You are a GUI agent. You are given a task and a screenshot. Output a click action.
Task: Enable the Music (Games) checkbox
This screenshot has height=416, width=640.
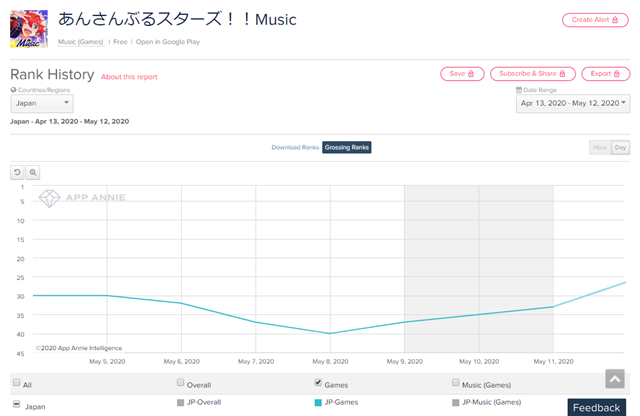456,383
